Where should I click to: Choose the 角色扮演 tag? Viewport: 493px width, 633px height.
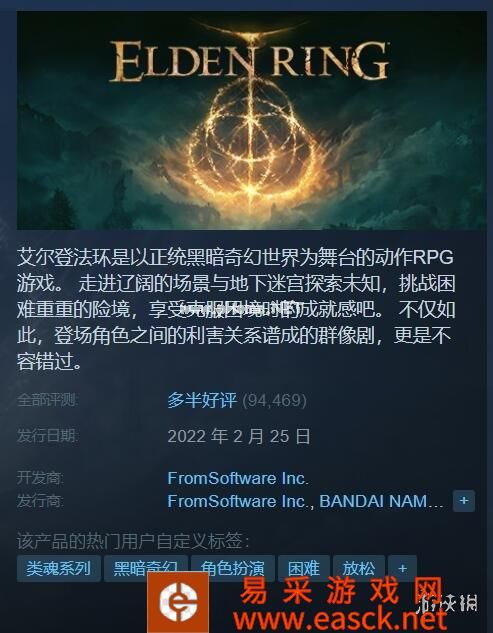point(233,568)
